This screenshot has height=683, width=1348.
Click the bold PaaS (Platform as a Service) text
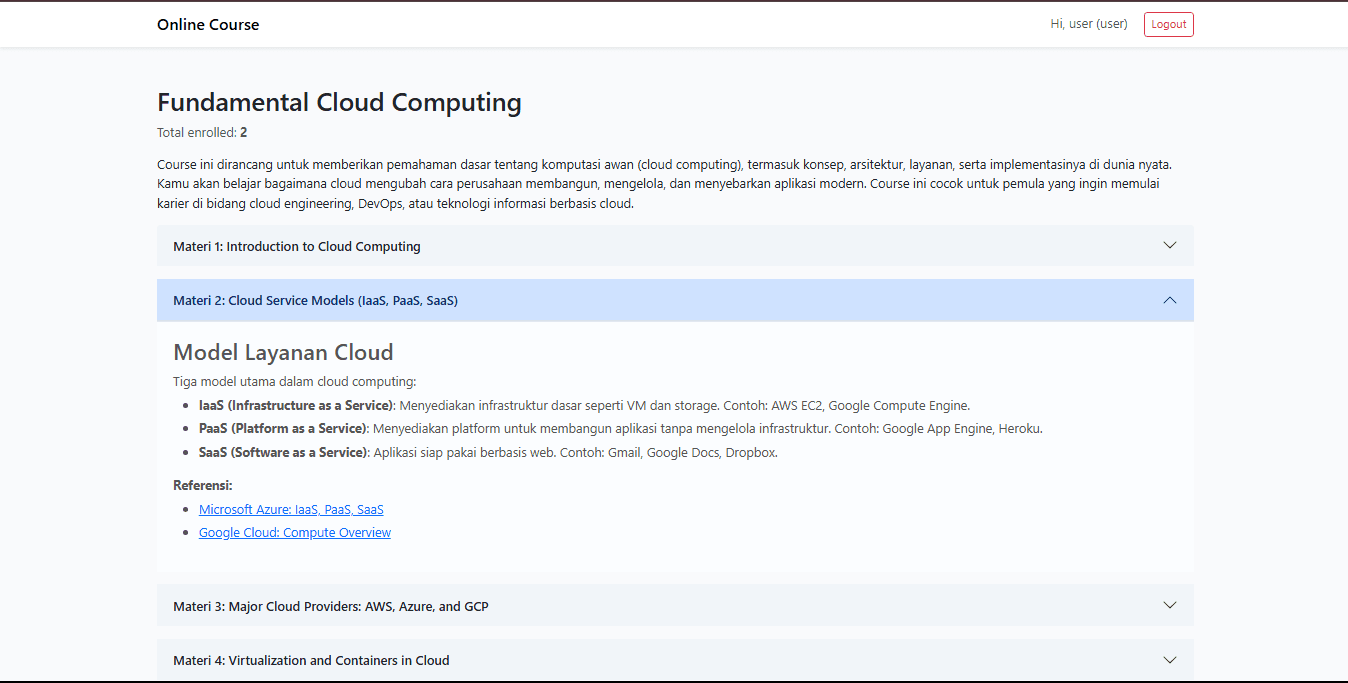[x=283, y=429]
